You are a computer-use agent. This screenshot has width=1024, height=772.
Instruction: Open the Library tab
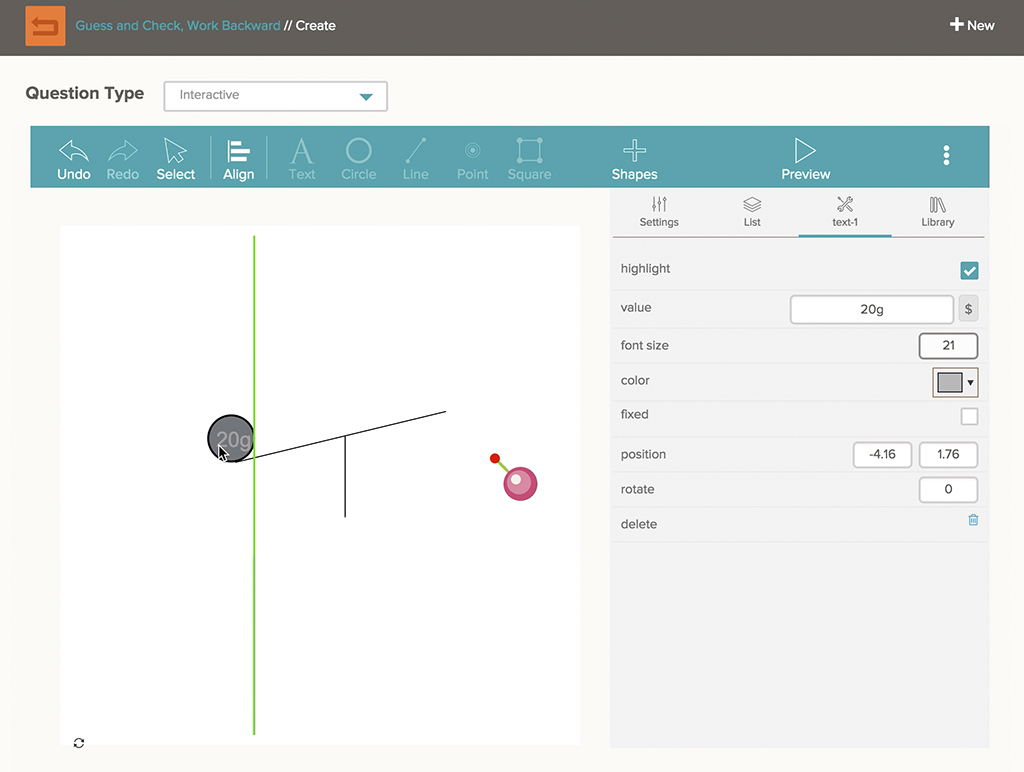point(937,212)
